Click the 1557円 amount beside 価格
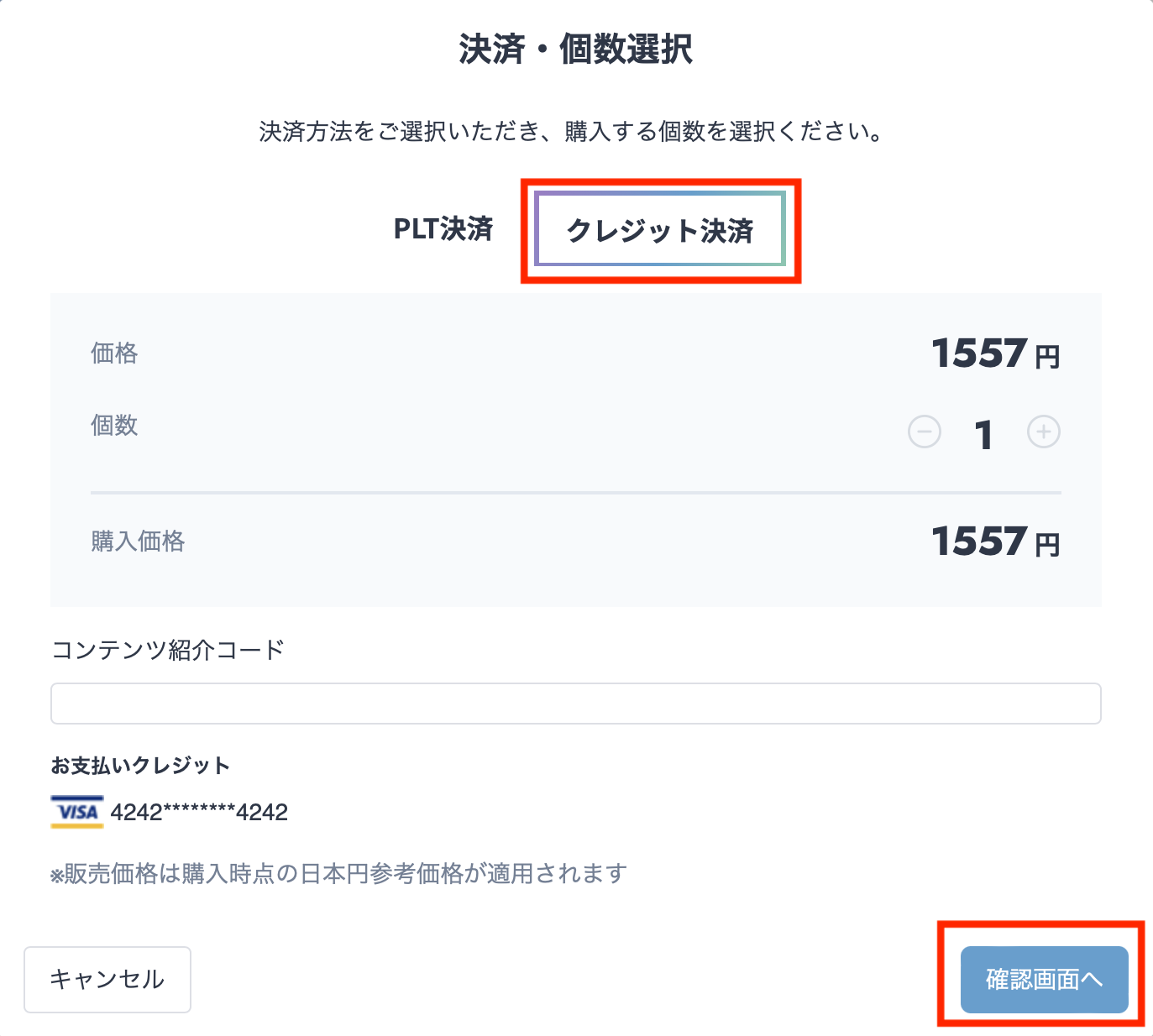 (x=995, y=353)
